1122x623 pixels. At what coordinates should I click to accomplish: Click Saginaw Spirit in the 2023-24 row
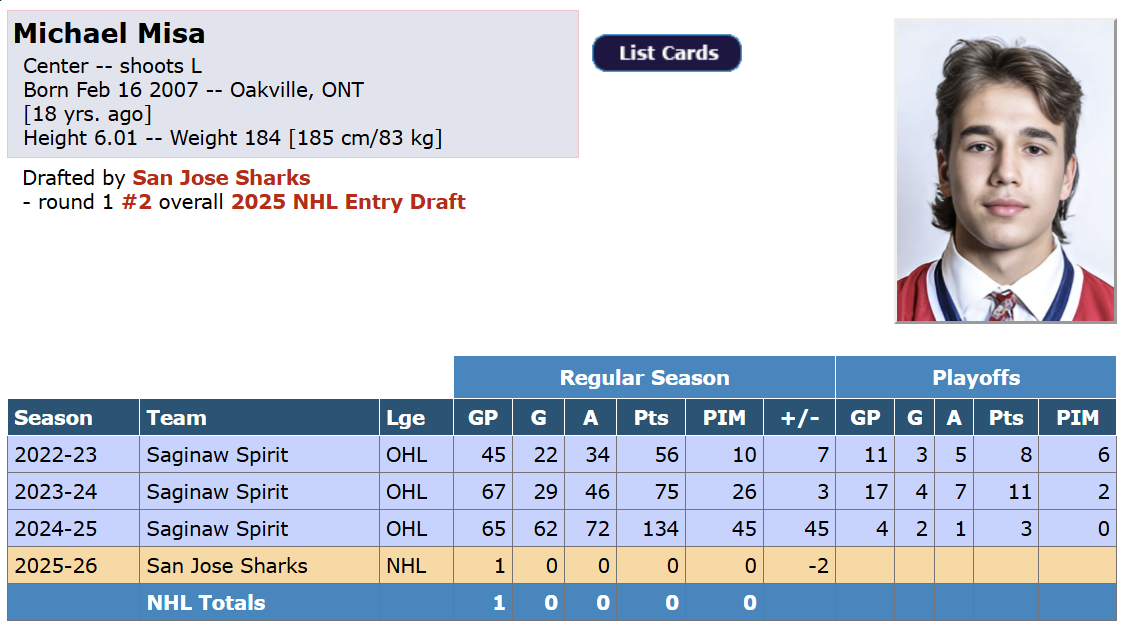click(217, 492)
